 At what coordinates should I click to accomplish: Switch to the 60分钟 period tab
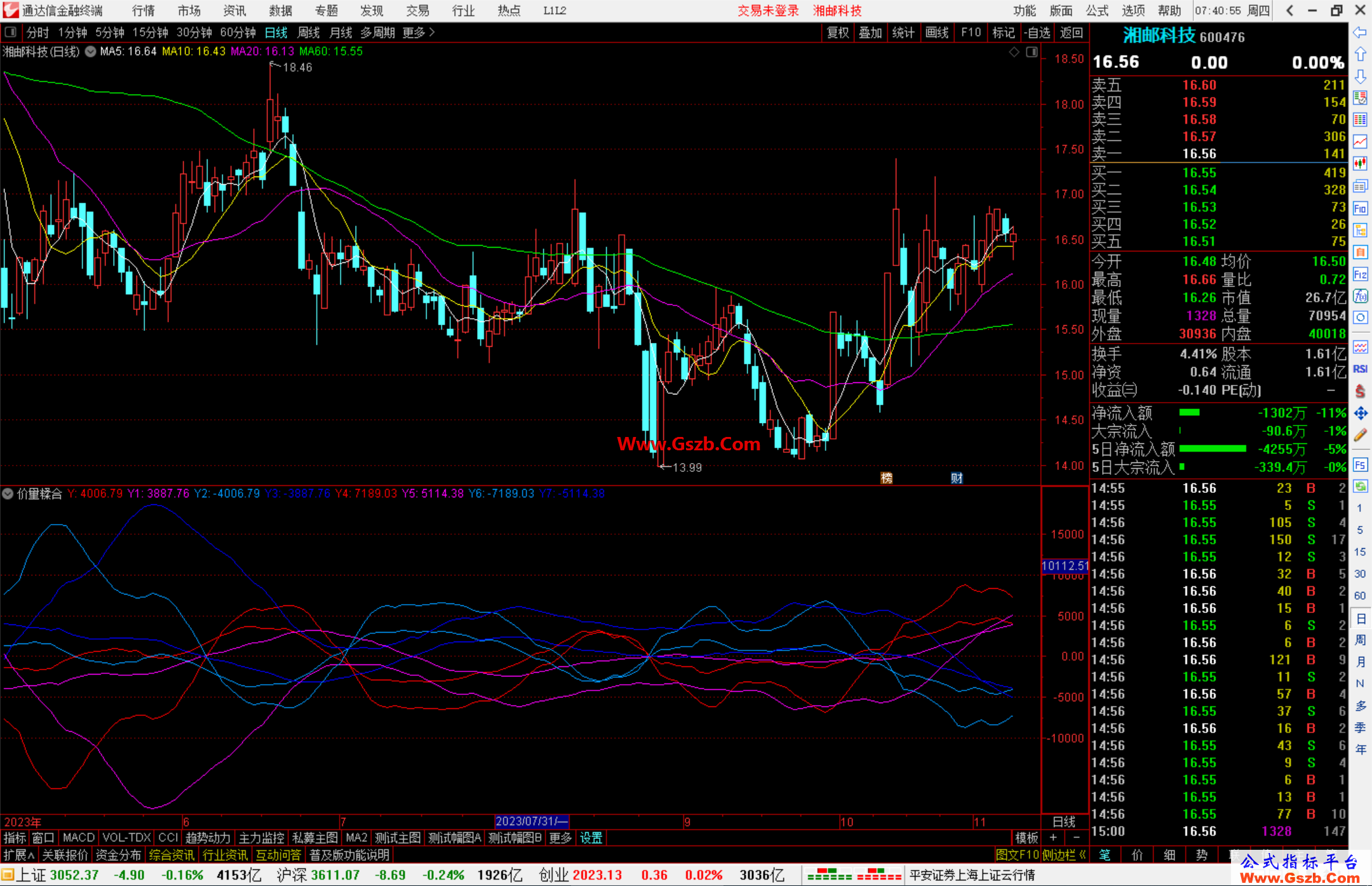(238, 32)
